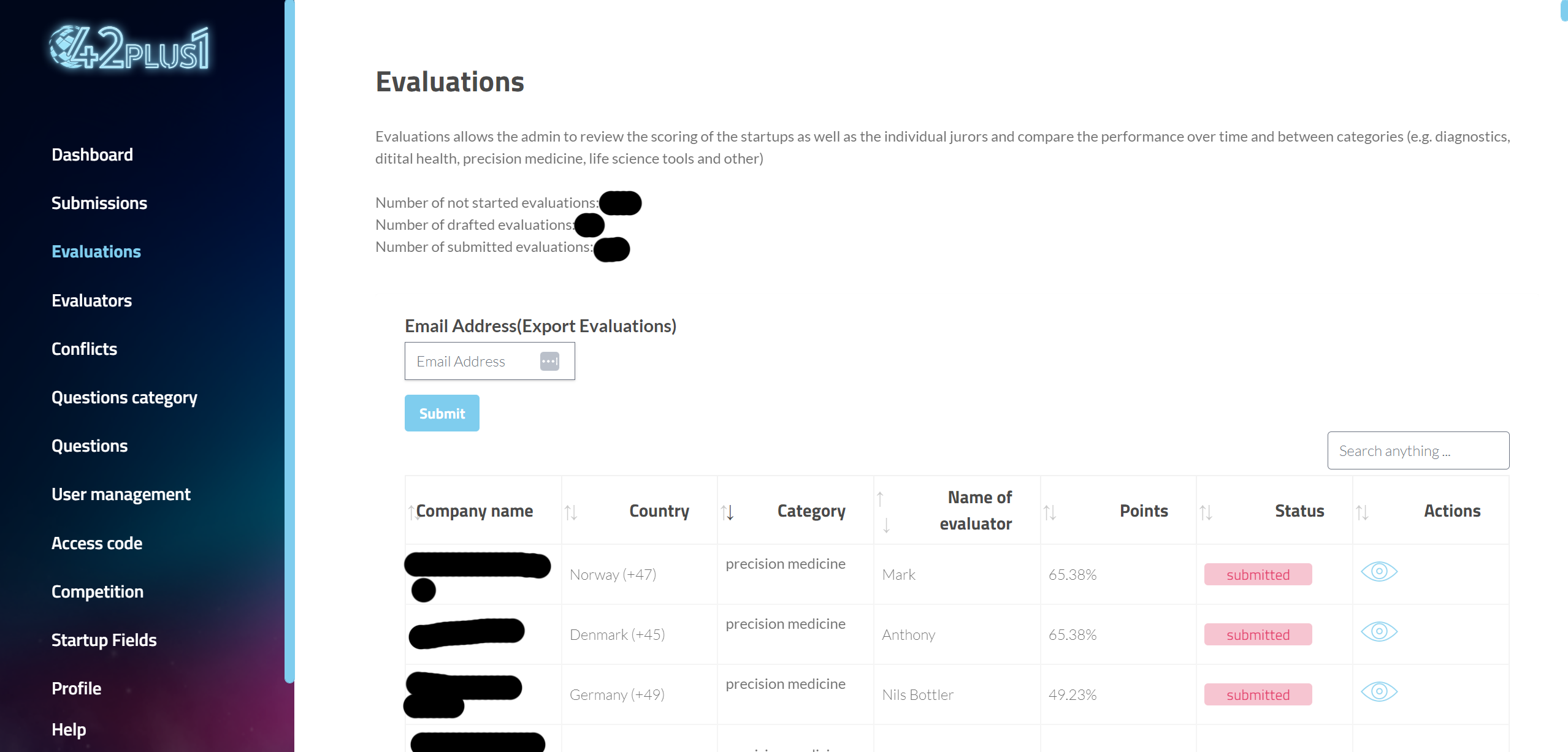View the evaluation by Mark
The width and height of the screenshot is (1568, 752).
tap(1379, 572)
